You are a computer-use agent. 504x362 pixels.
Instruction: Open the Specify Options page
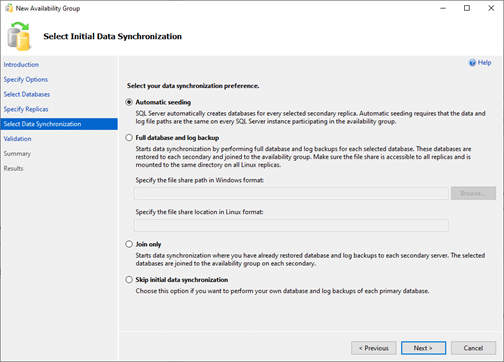point(26,79)
